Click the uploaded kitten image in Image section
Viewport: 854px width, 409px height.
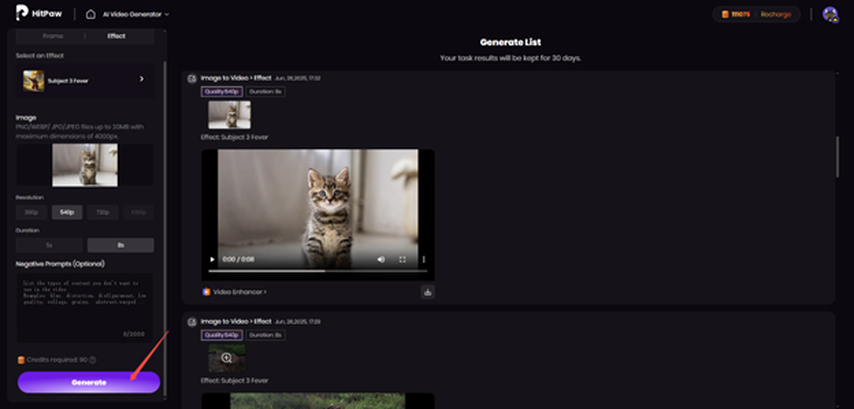point(84,165)
